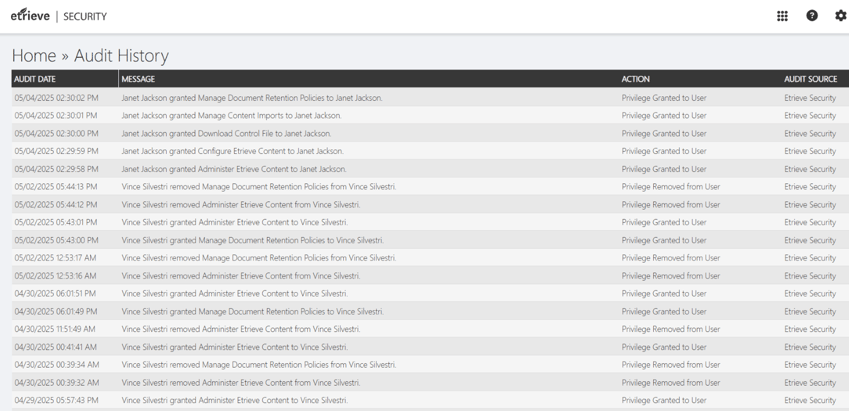Screen dimensions: 849x411
Task: Sort by the Audit Date column header
Action: pyautogui.click(x=35, y=79)
